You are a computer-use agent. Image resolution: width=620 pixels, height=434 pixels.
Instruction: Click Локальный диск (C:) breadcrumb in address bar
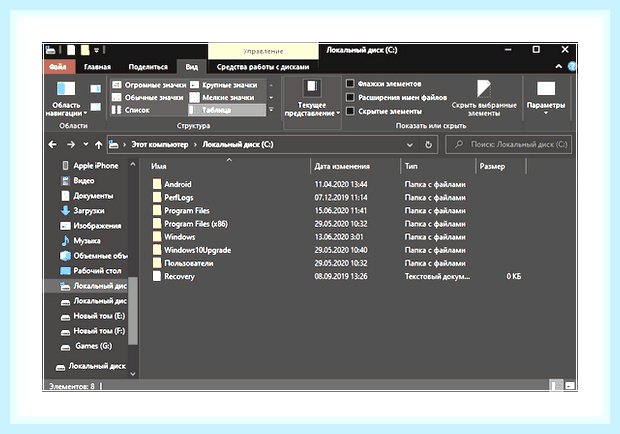pyautogui.click(x=238, y=145)
